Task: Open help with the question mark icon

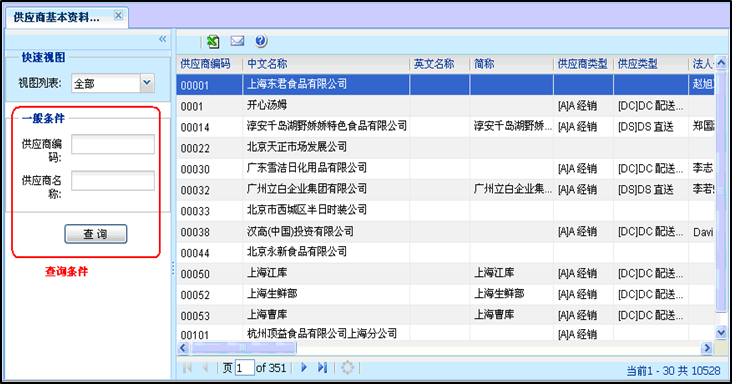Action: coord(261,41)
